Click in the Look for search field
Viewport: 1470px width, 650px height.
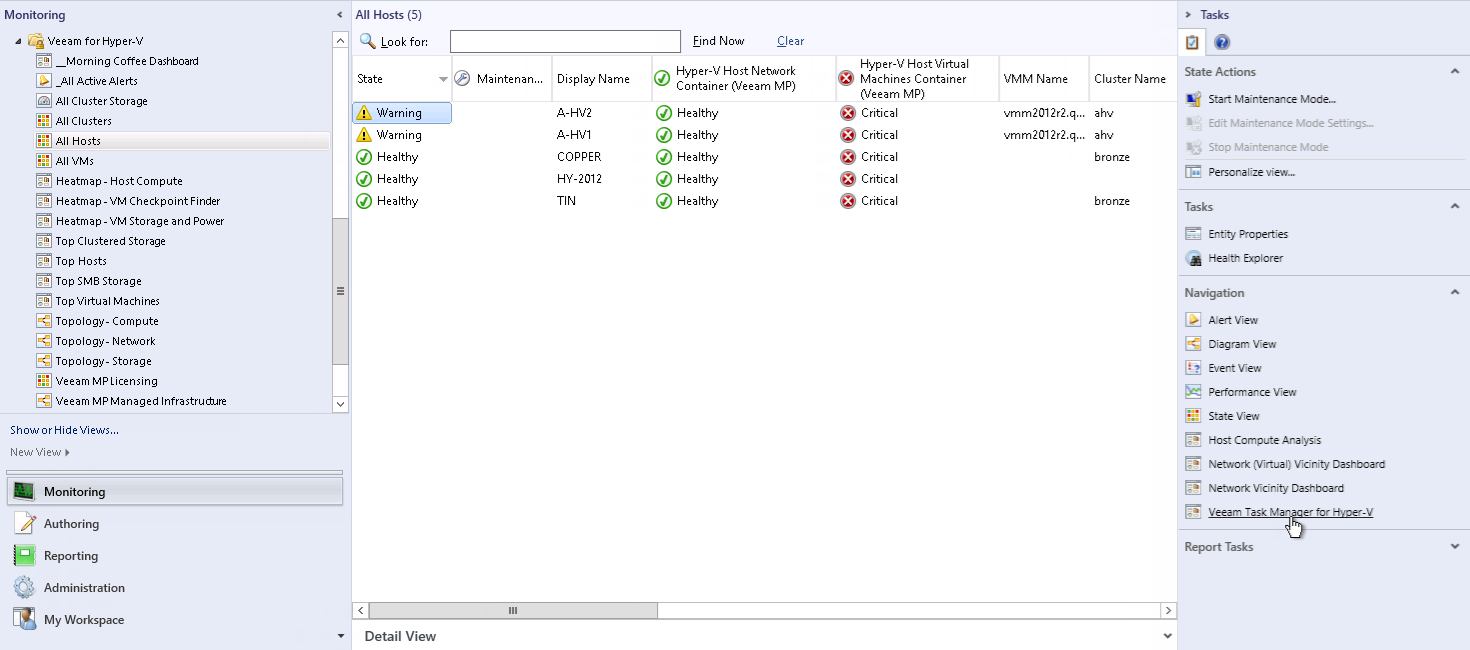pos(565,41)
